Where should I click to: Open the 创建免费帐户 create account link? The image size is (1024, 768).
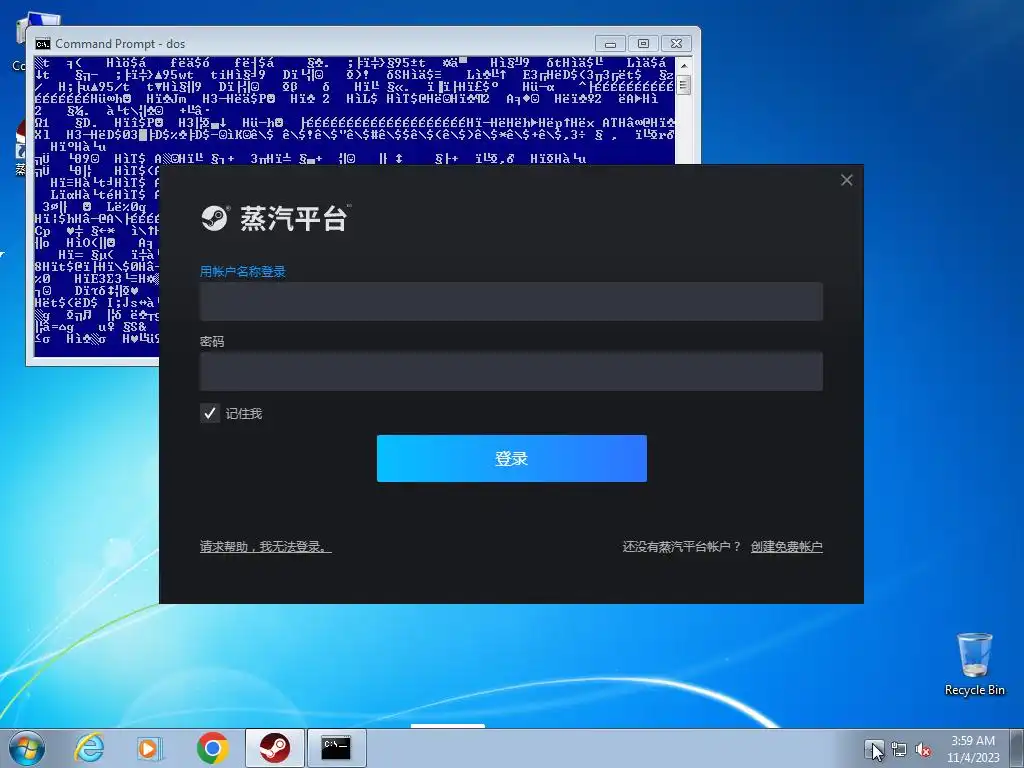pos(786,547)
